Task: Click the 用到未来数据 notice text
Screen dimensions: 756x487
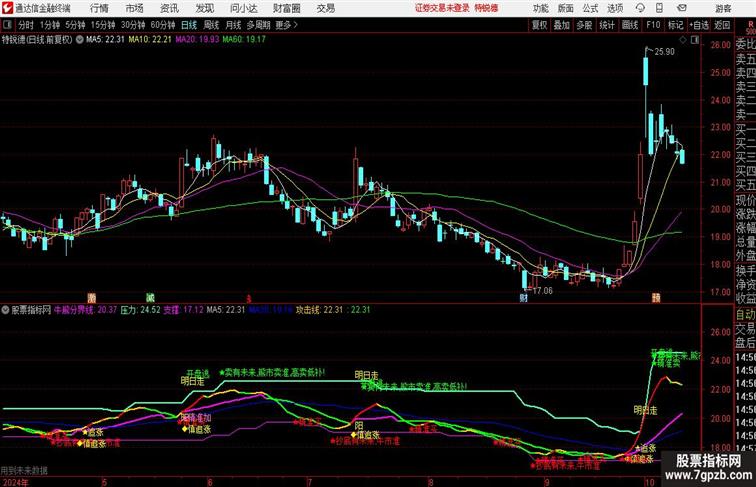Action: tap(24, 470)
